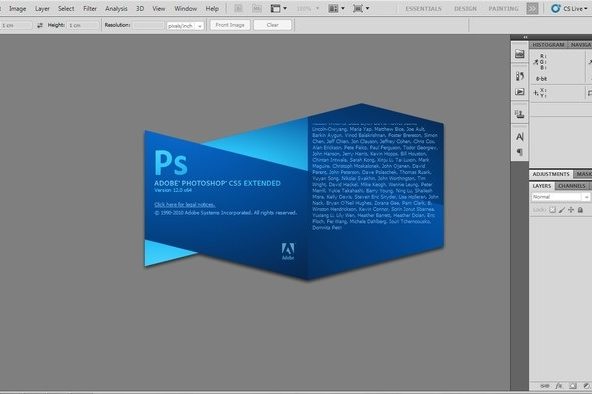This screenshot has height=394, width=592.
Task: Switch to the Painting workspace
Action: [x=503, y=8]
